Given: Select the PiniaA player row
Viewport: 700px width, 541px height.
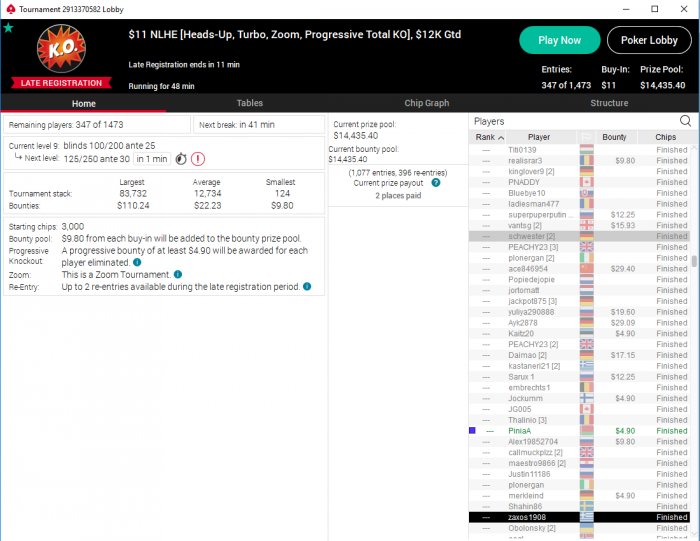Looking at the screenshot, I should coord(579,431).
